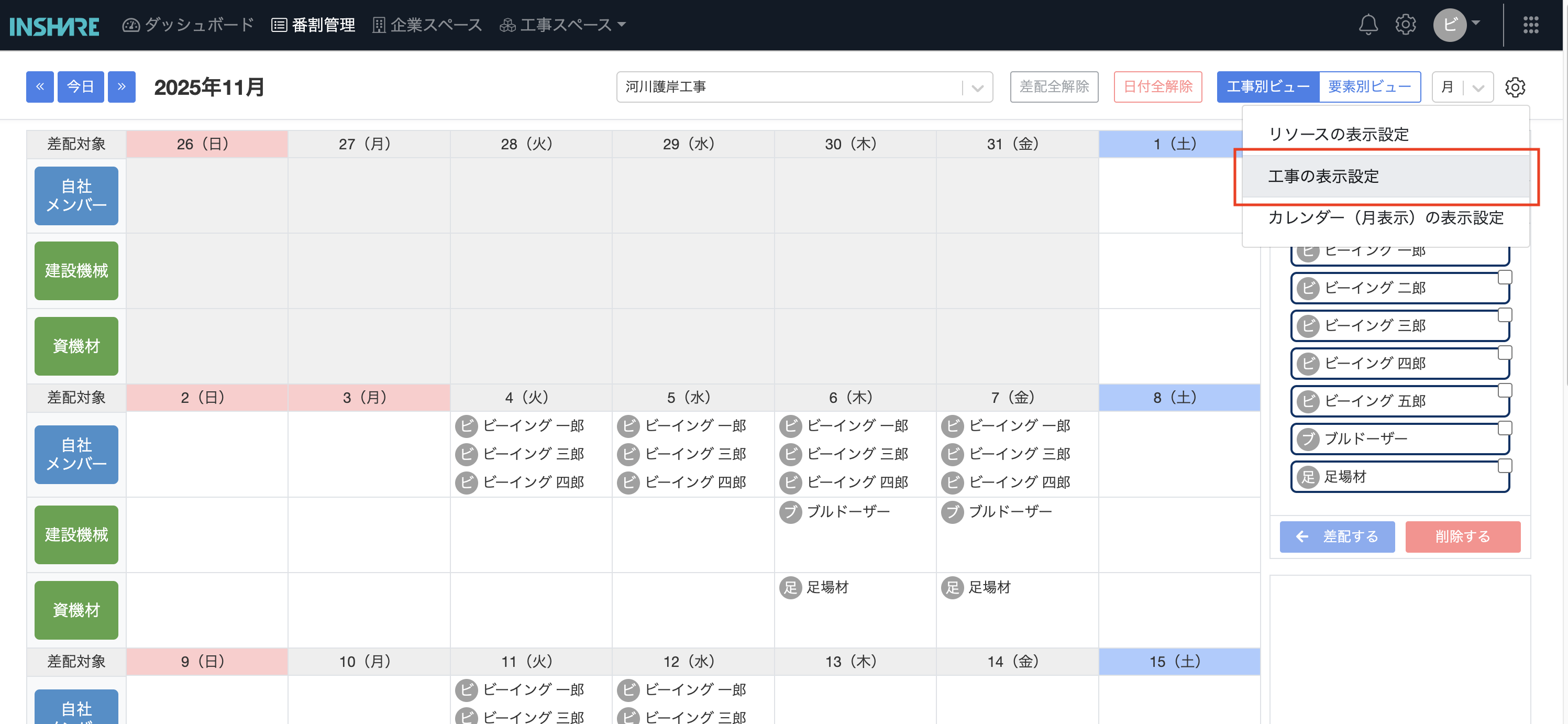Image resolution: width=1568 pixels, height=724 pixels.
Task: Click the ブルドーザー avatar in resource list
Action: click(x=1308, y=439)
